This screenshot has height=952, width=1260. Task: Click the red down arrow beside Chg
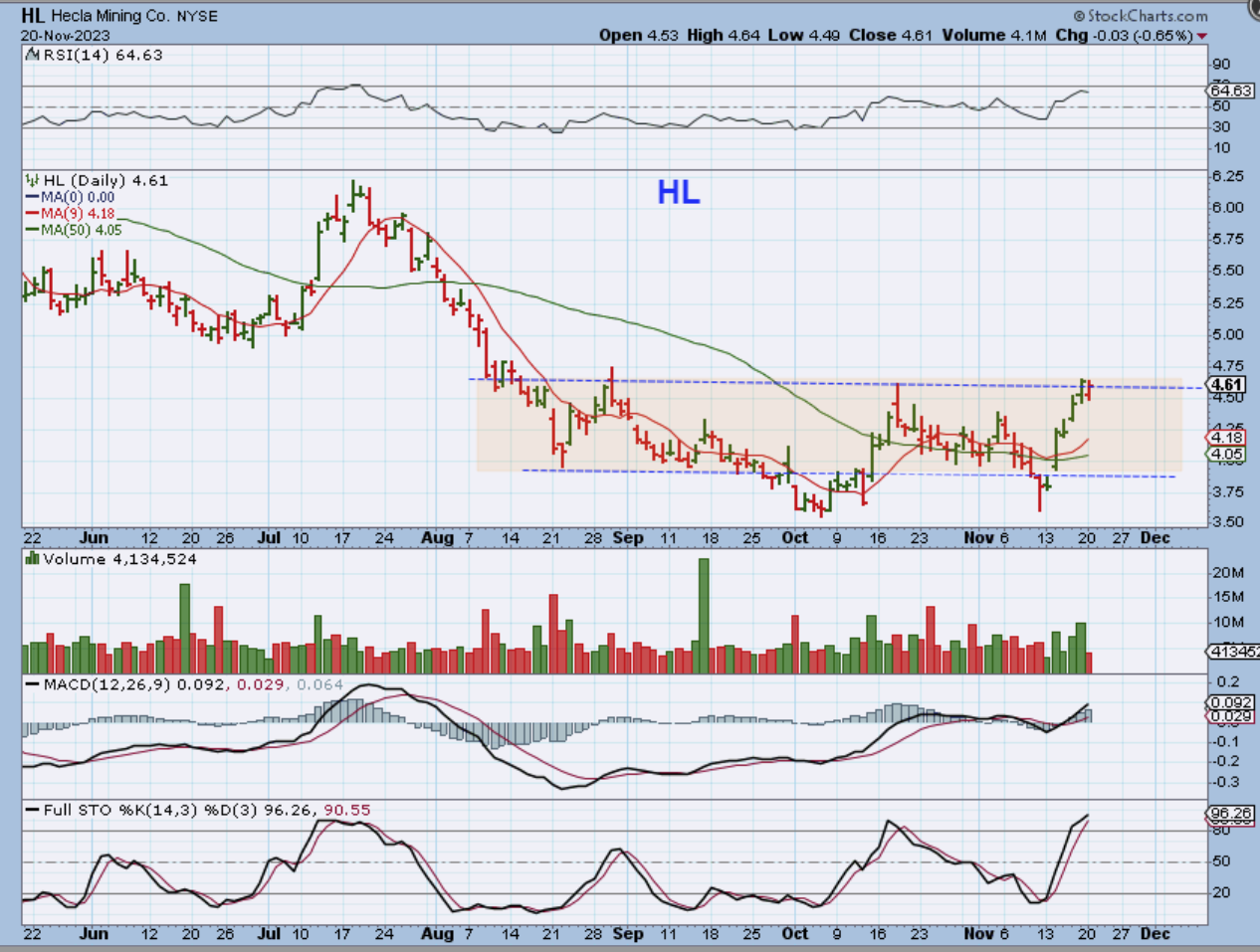1202,36
